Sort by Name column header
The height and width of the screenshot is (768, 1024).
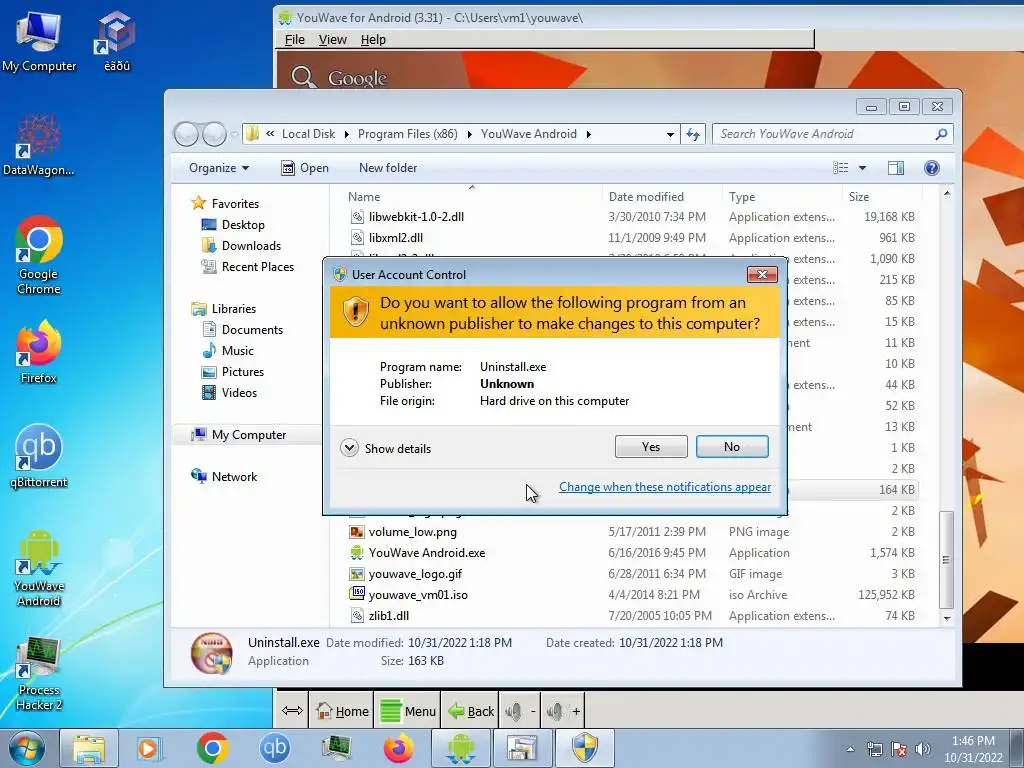[364, 197]
